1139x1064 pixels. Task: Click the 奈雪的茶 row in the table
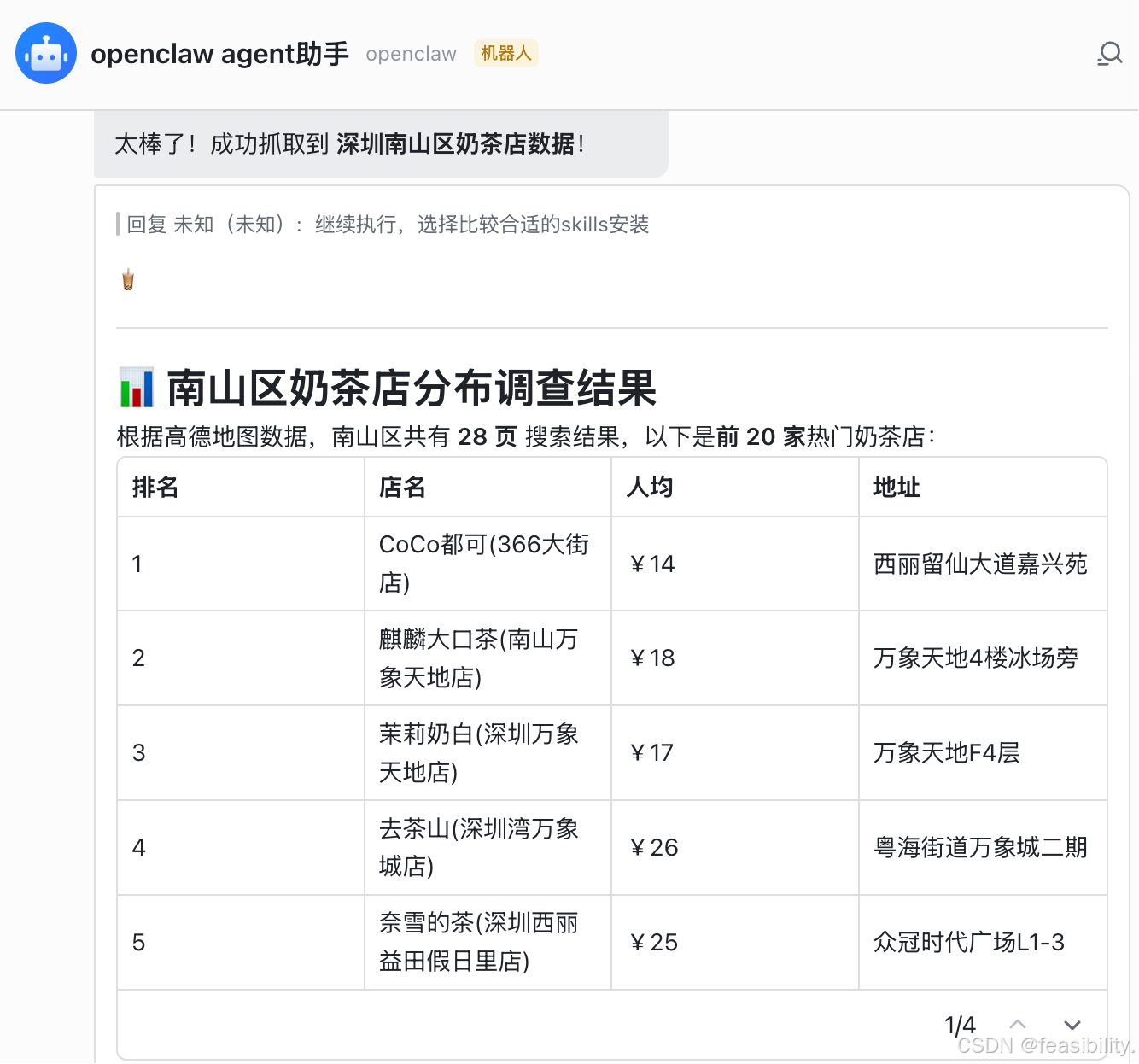480,942
